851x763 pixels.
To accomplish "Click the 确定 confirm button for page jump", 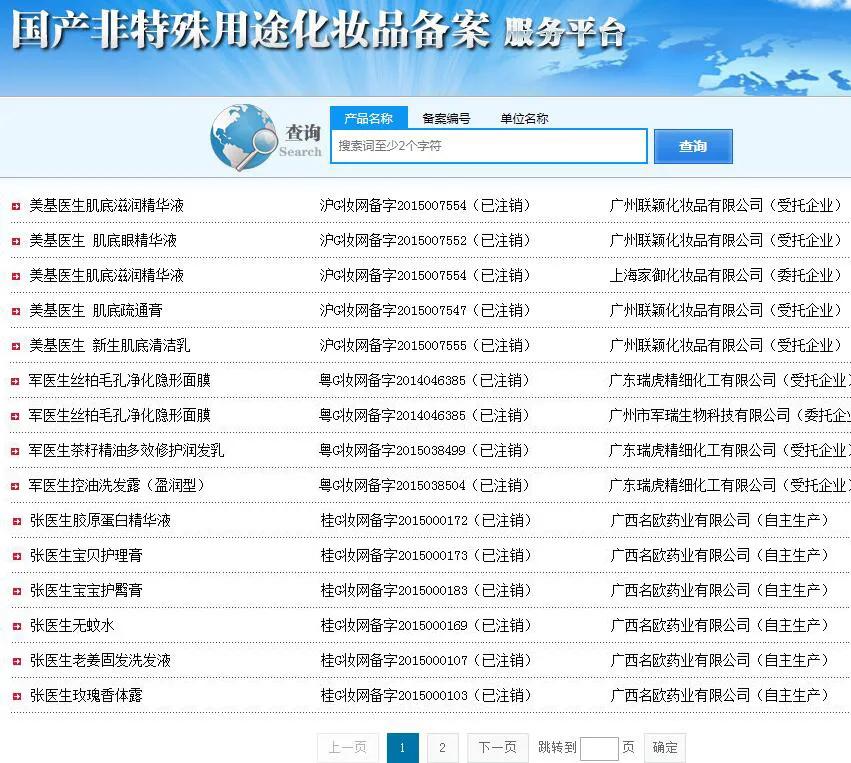I will (x=664, y=747).
